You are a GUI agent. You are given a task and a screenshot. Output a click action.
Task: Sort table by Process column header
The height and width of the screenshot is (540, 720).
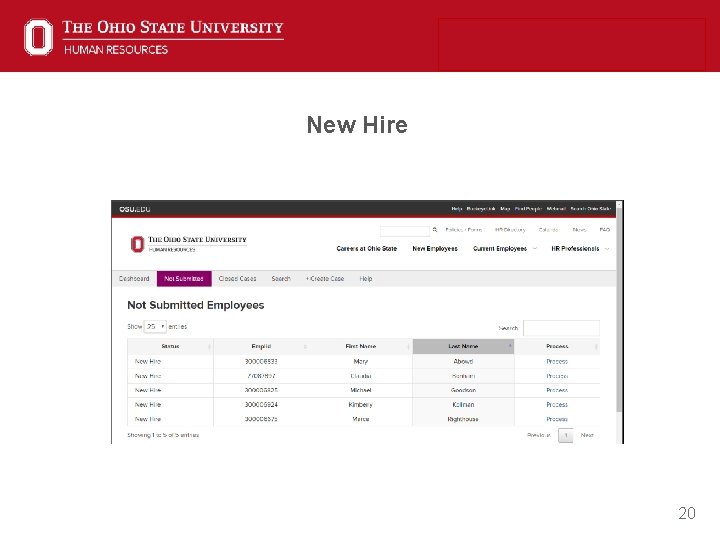pyautogui.click(x=557, y=346)
